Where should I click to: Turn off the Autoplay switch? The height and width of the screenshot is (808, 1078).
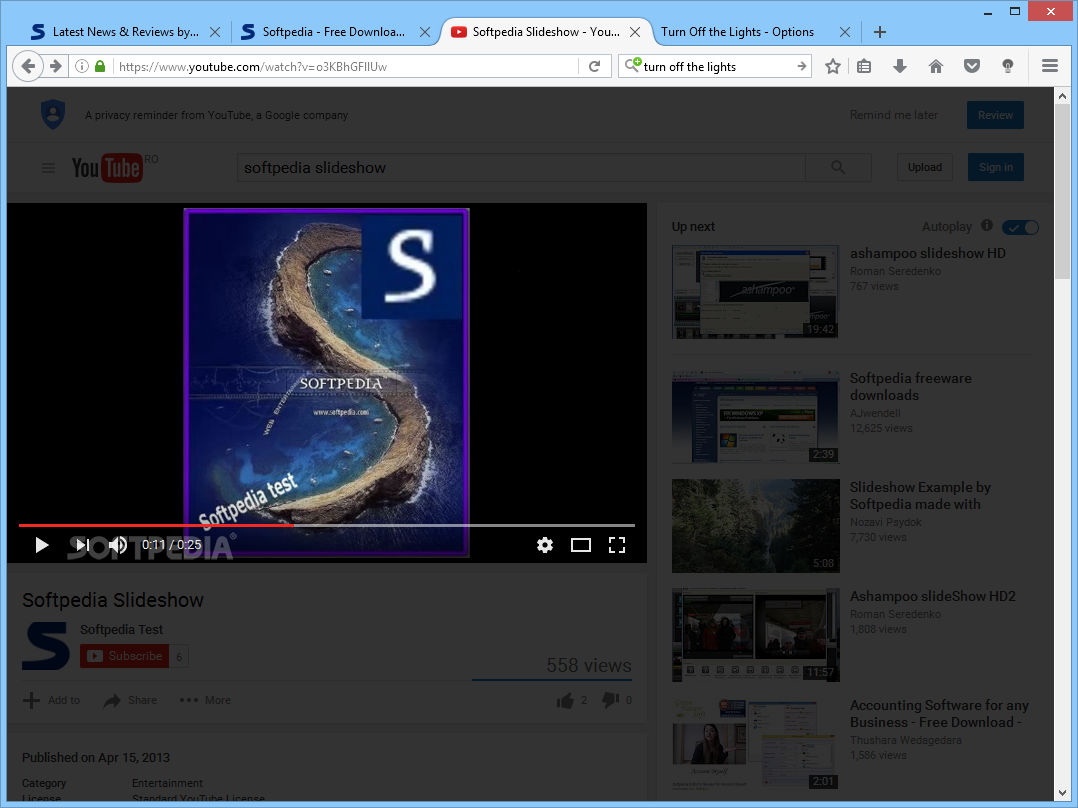click(1020, 227)
